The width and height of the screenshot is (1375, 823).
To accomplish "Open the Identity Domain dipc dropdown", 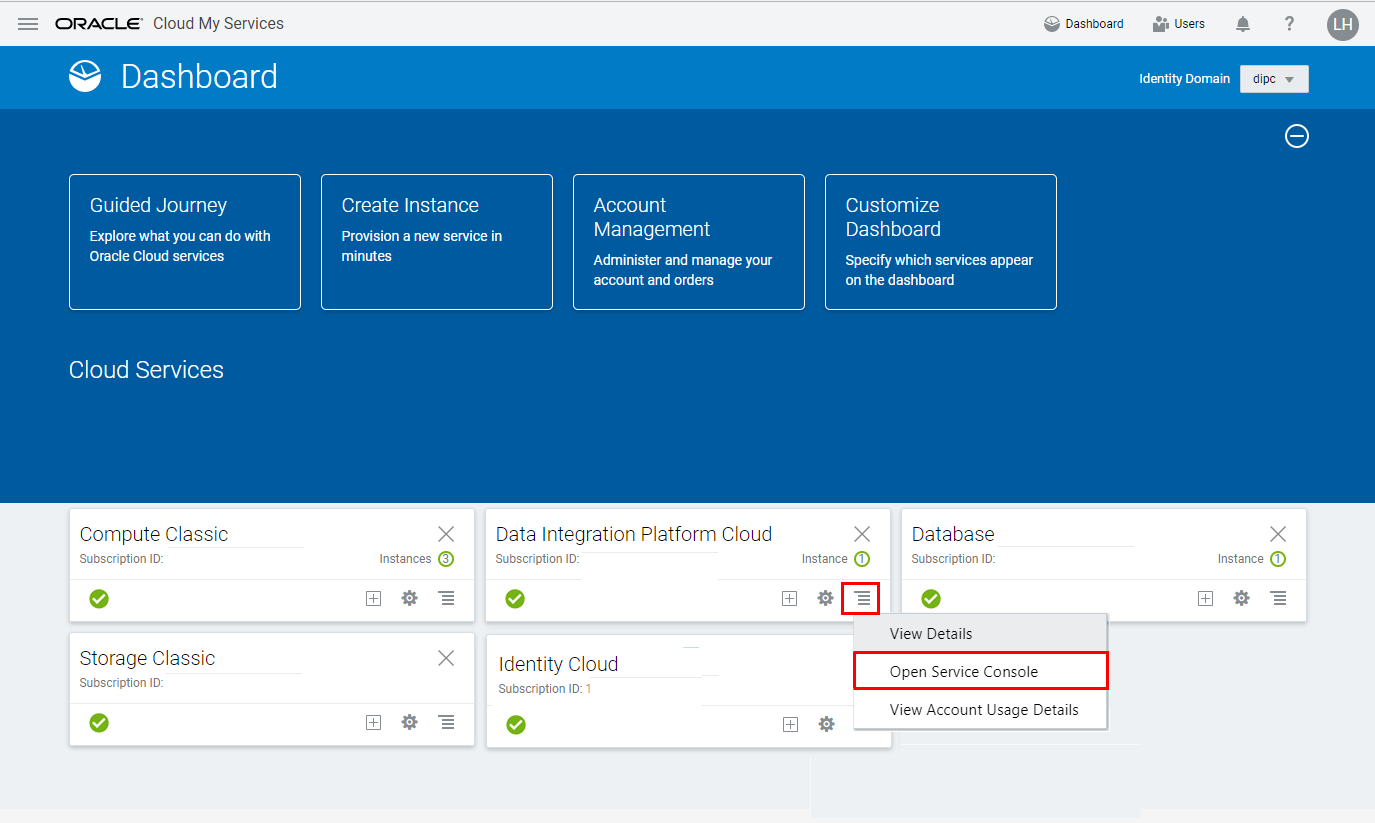I will (1274, 79).
